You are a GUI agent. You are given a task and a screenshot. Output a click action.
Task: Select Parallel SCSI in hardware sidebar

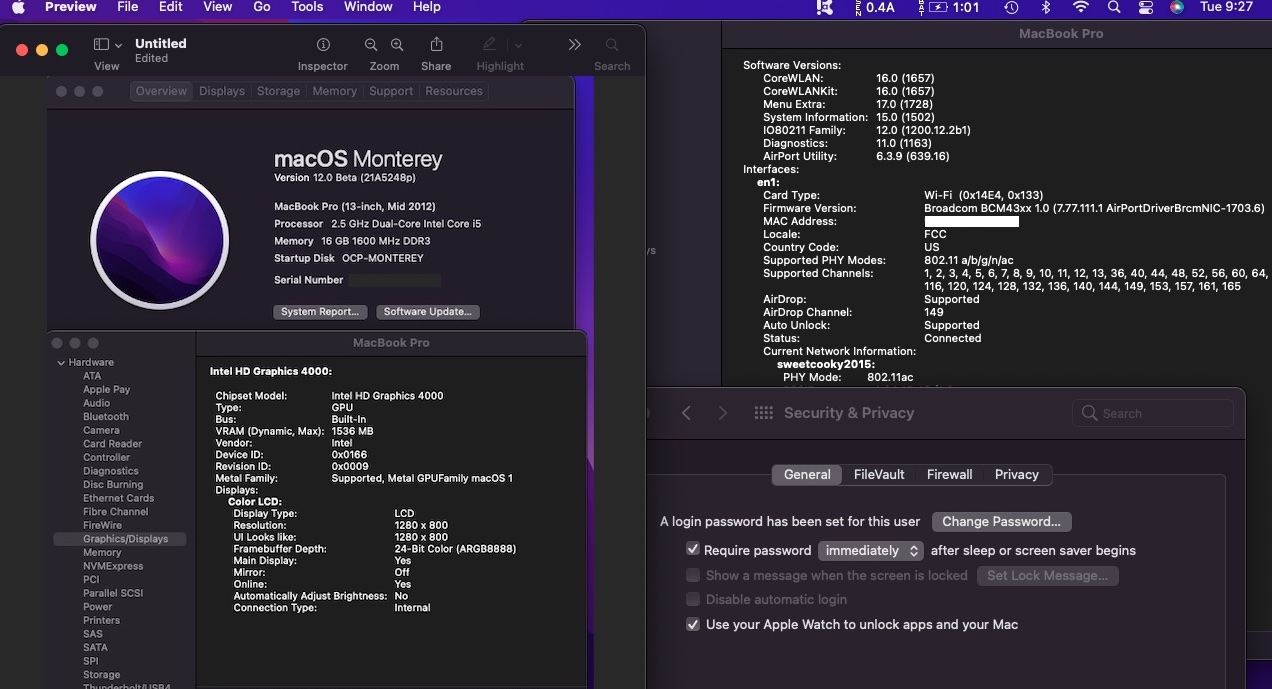tap(112, 593)
